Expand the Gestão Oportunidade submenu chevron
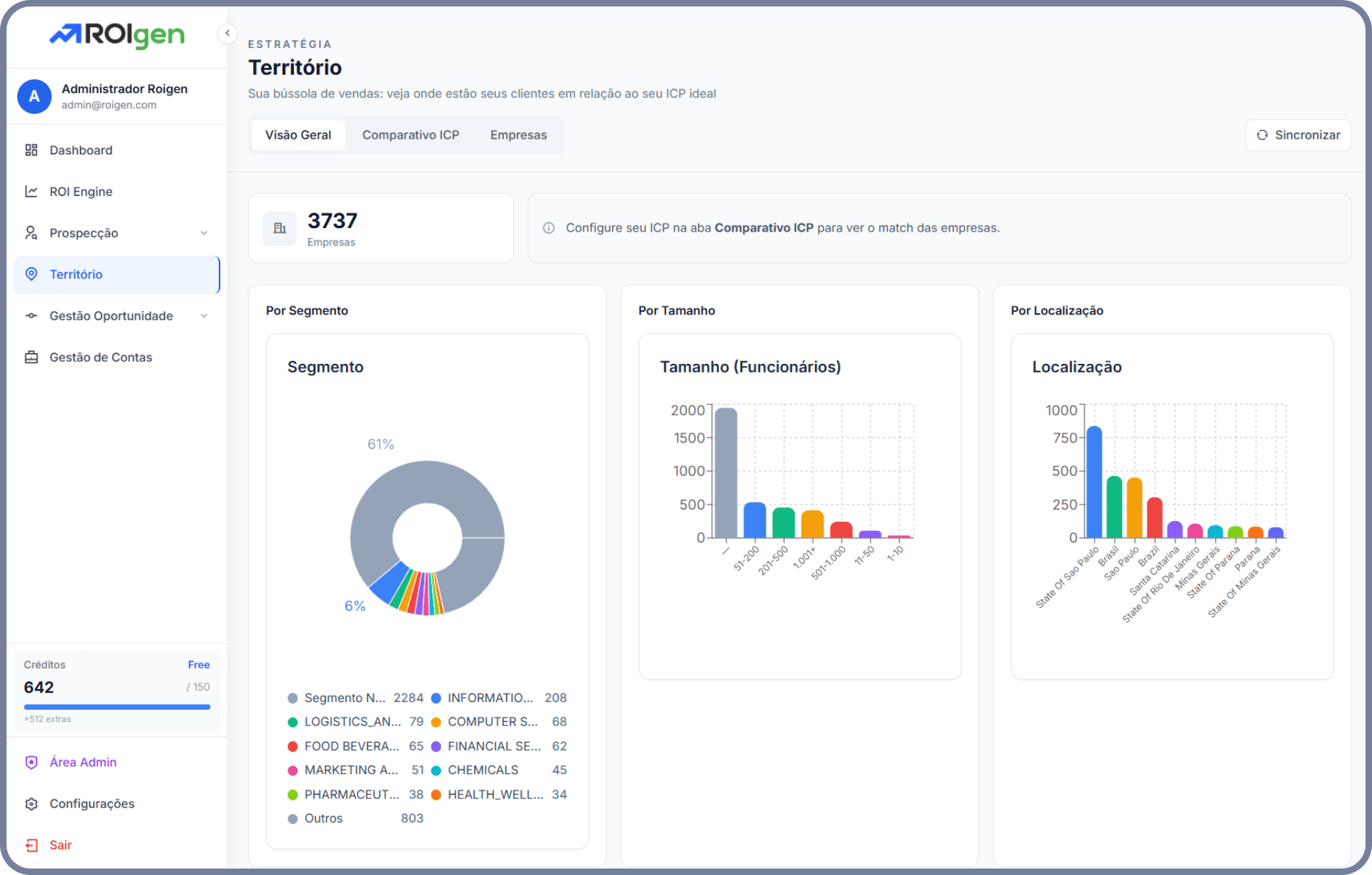The width and height of the screenshot is (1372, 875). click(204, 316)
